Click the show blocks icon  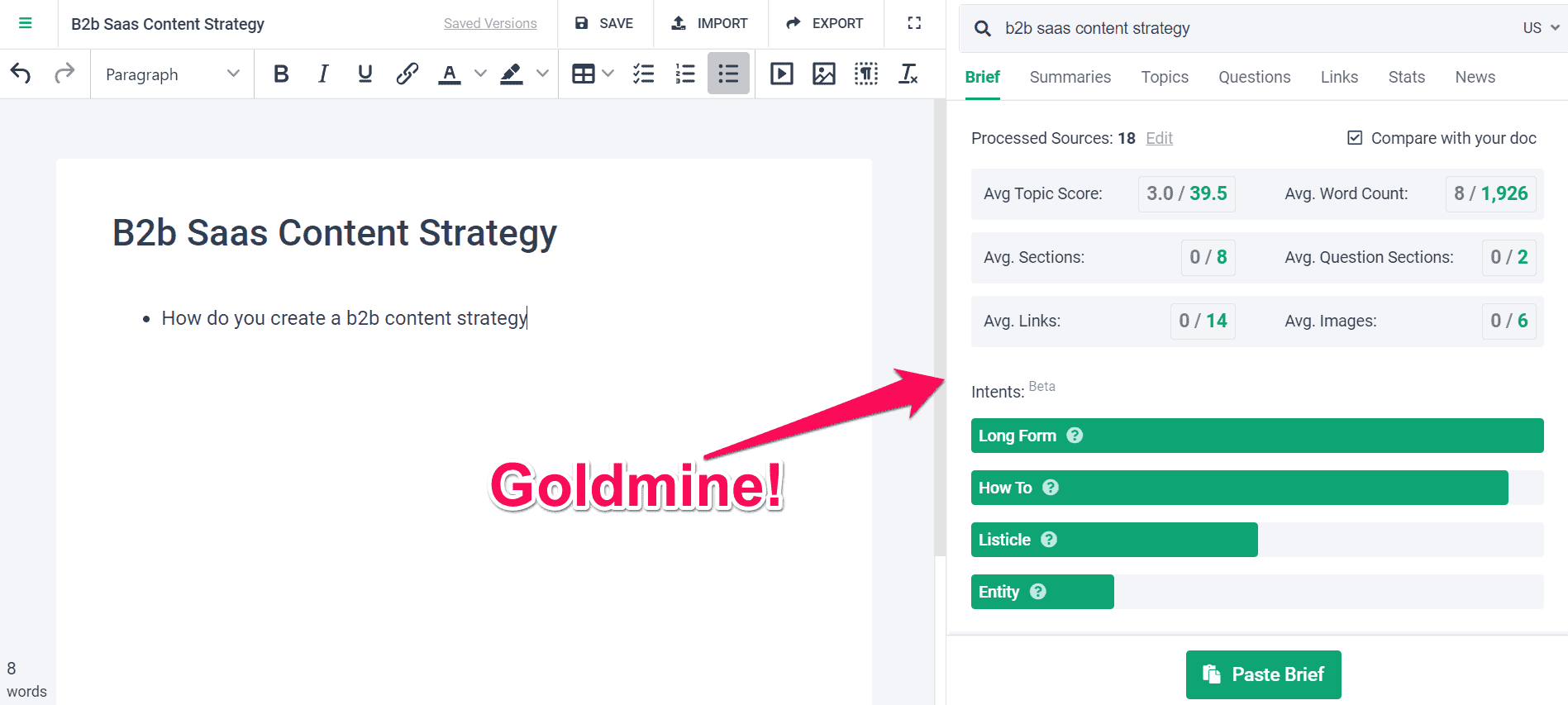pyautogui.click(x=866, y=74)
